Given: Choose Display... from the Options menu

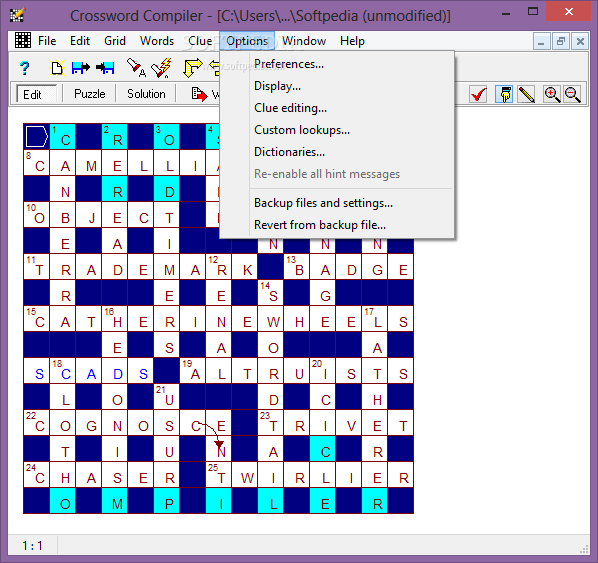Looking at the screenshot, I should 337,86.
